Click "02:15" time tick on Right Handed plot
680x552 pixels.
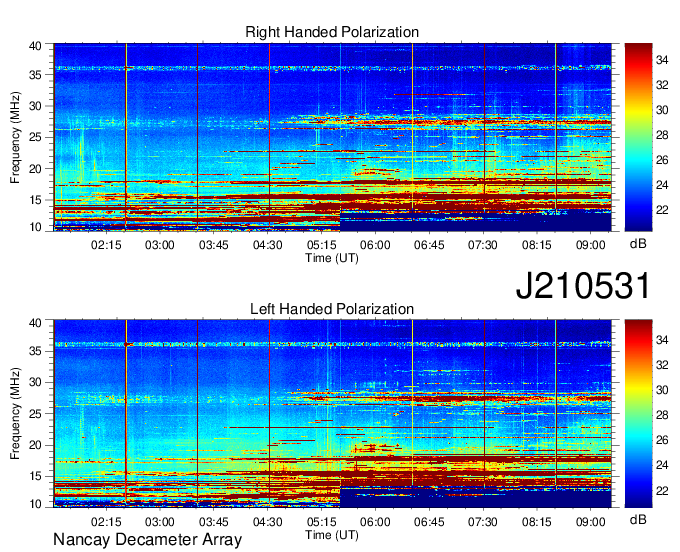coord(106,245)
